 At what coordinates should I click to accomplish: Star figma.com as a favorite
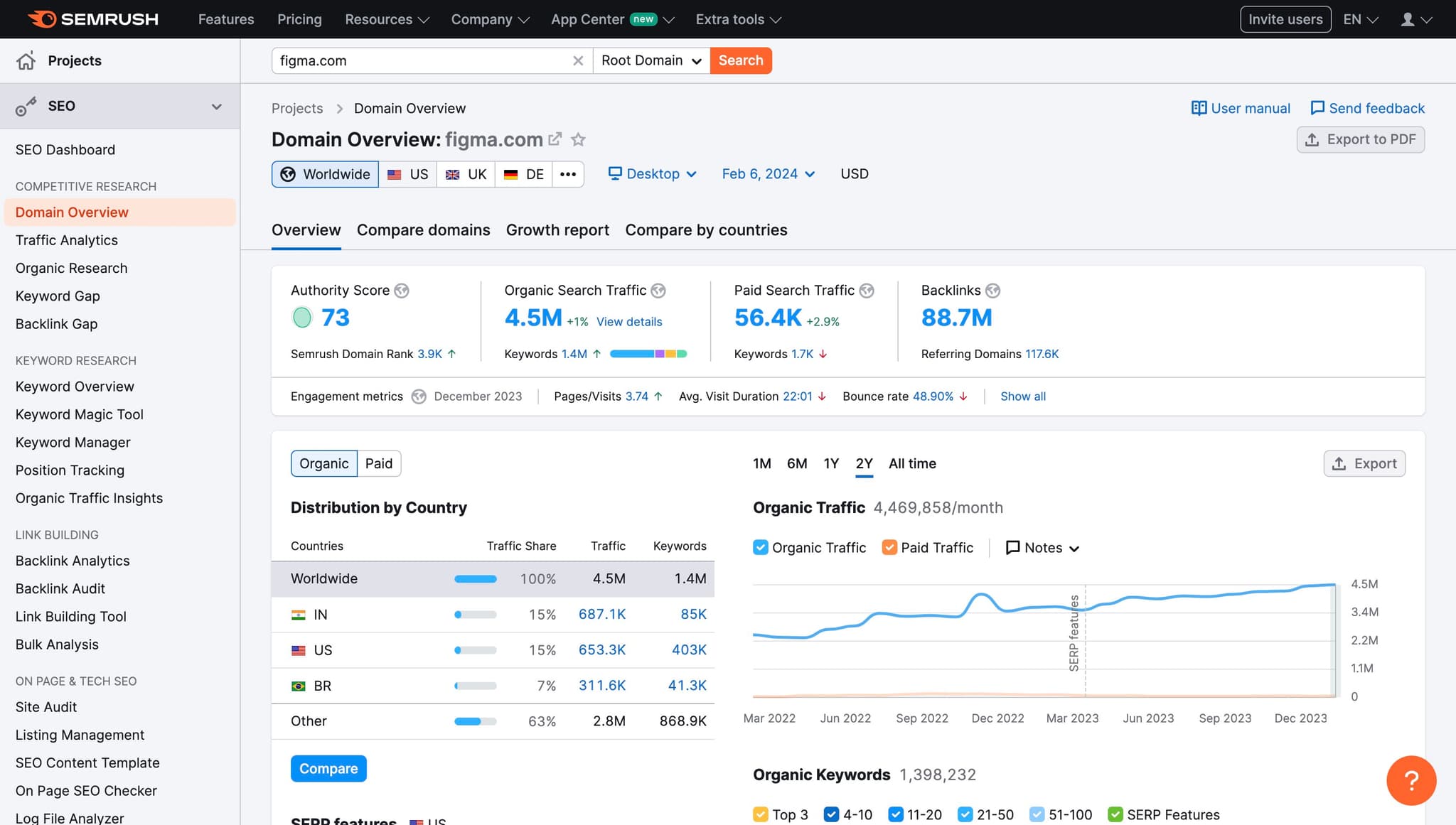(x=579, y=139)
